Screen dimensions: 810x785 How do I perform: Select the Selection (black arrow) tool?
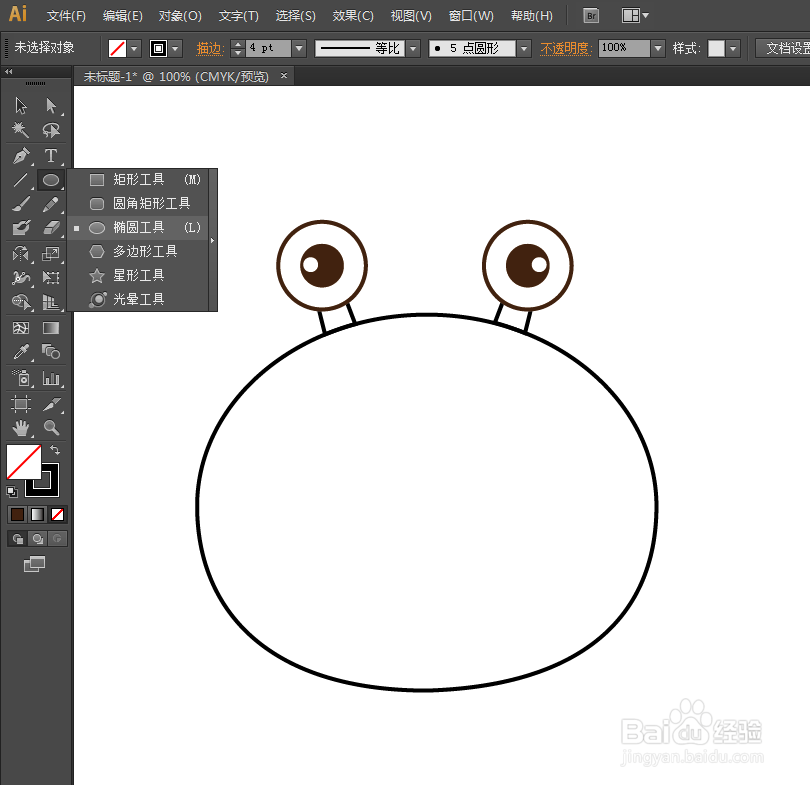tap(21, 106)
